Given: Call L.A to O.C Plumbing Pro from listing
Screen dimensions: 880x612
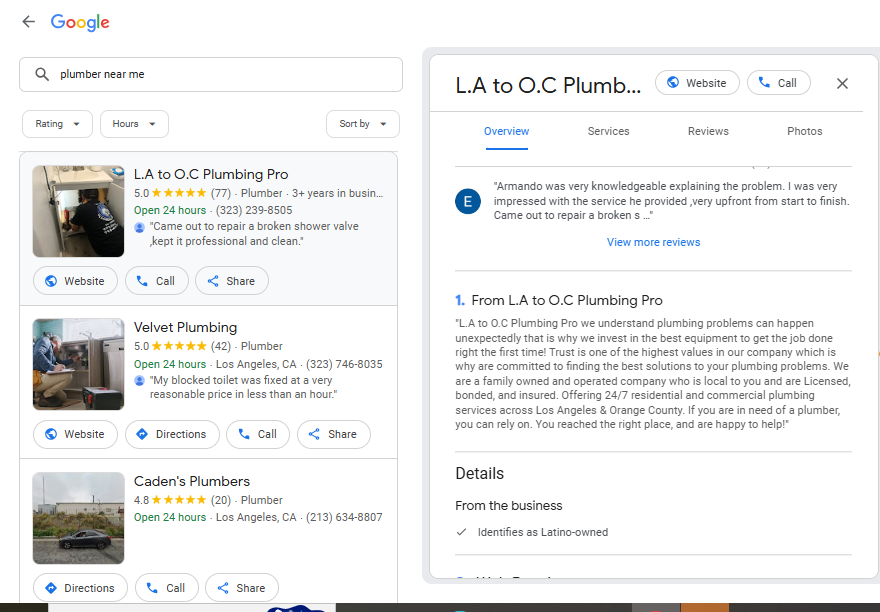Looking at the screenshot, I should click(157, 281).
